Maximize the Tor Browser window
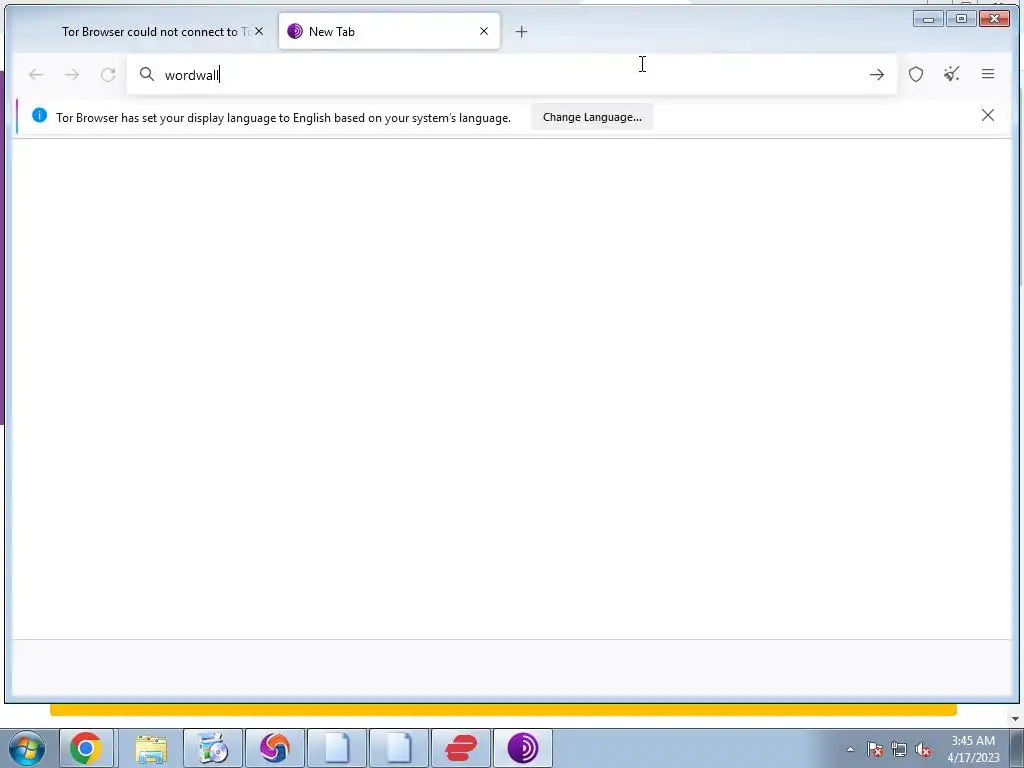The width and height of the screenshot is (1024, 768). 961,19
